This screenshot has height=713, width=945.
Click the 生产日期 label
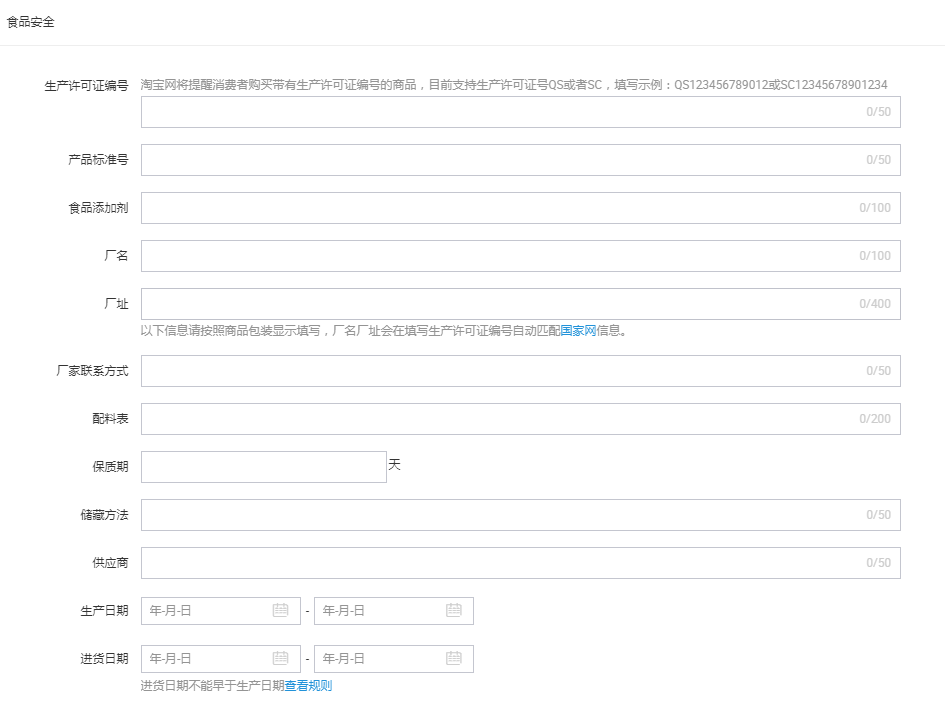click(x=104, y=611)
